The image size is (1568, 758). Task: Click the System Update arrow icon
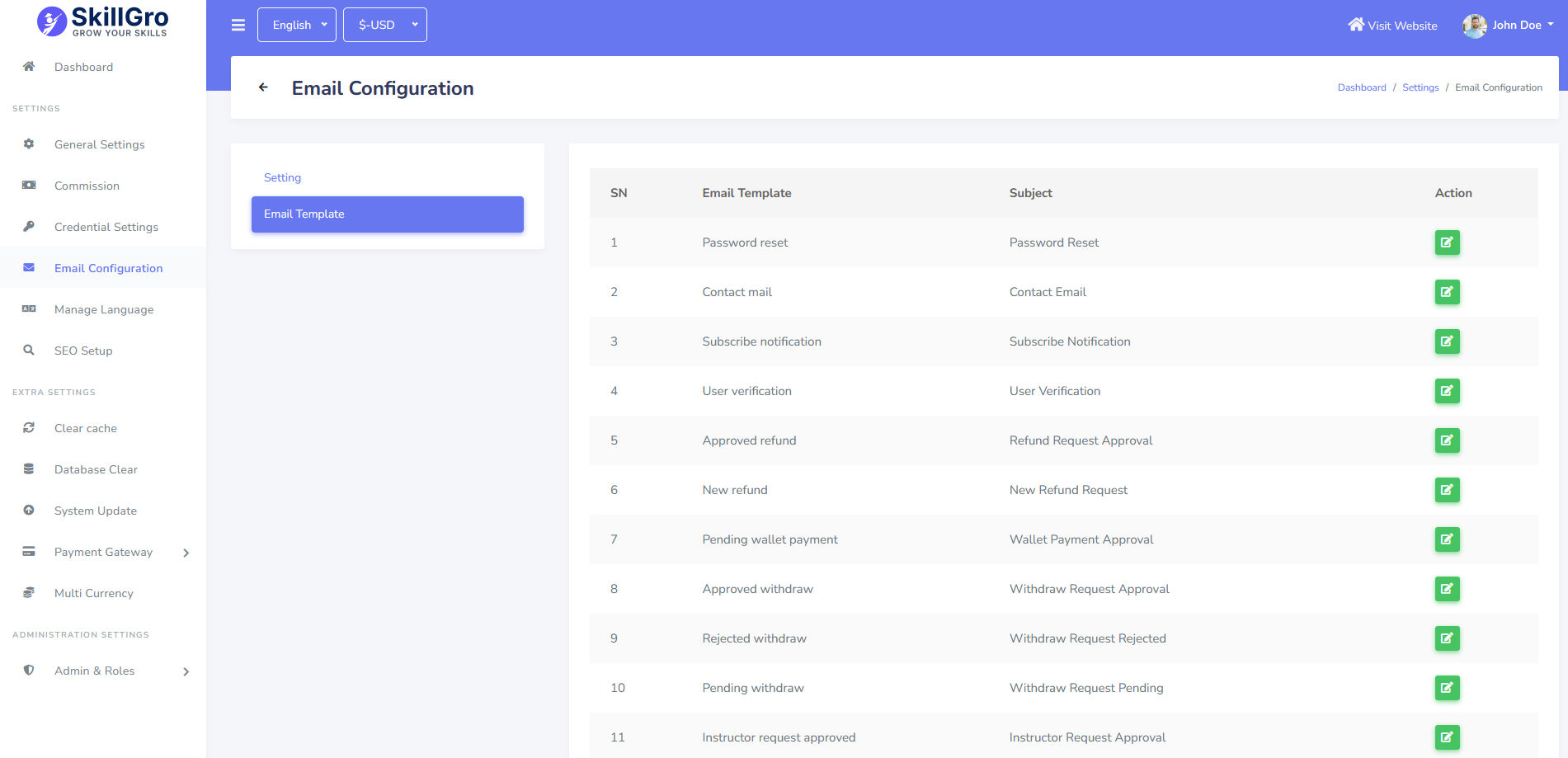[x=29, y=510]
